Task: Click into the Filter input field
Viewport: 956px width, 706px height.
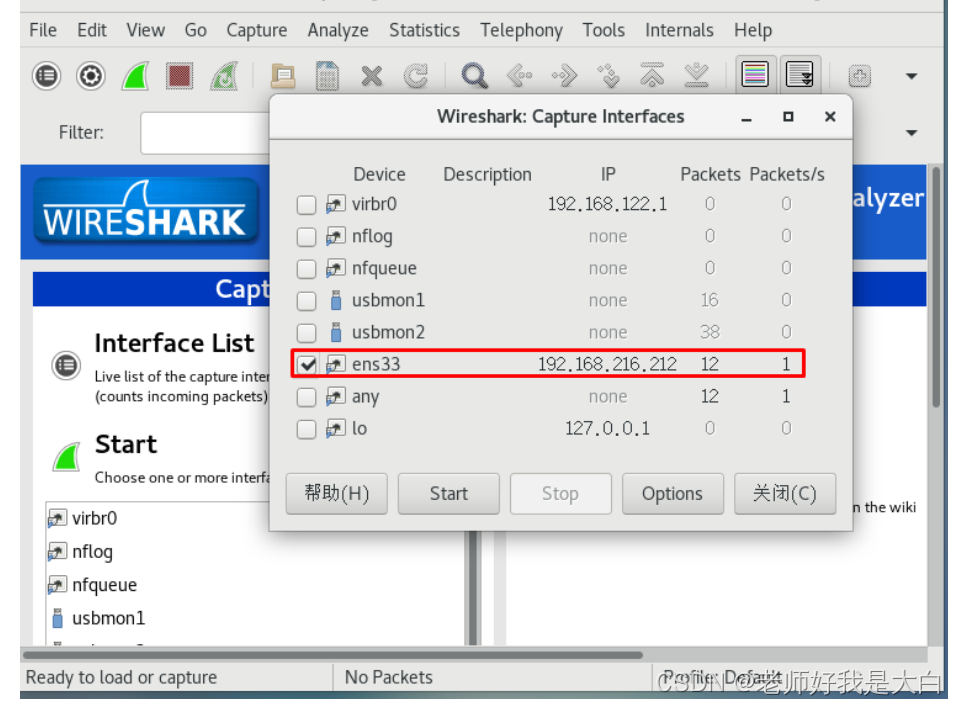Action: 205,133
